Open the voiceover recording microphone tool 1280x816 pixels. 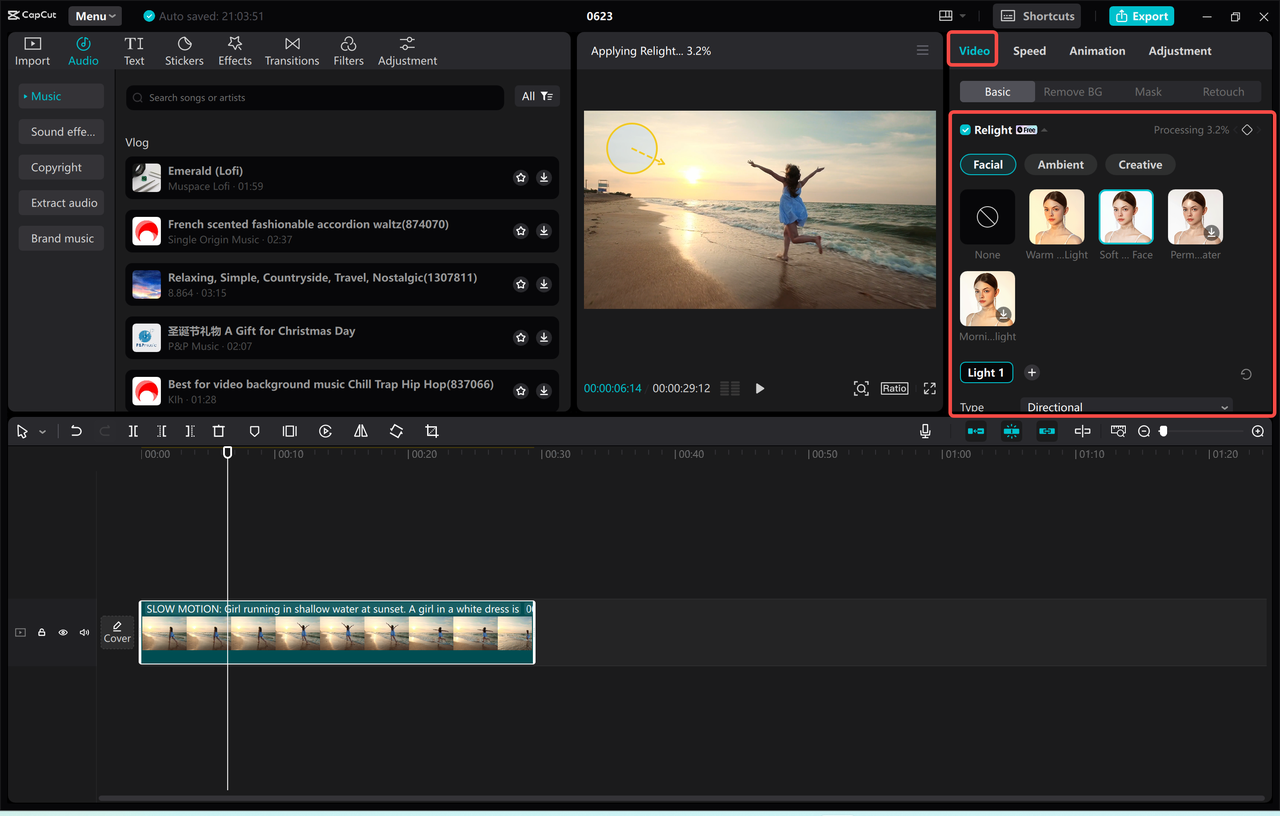pos(925,431)
